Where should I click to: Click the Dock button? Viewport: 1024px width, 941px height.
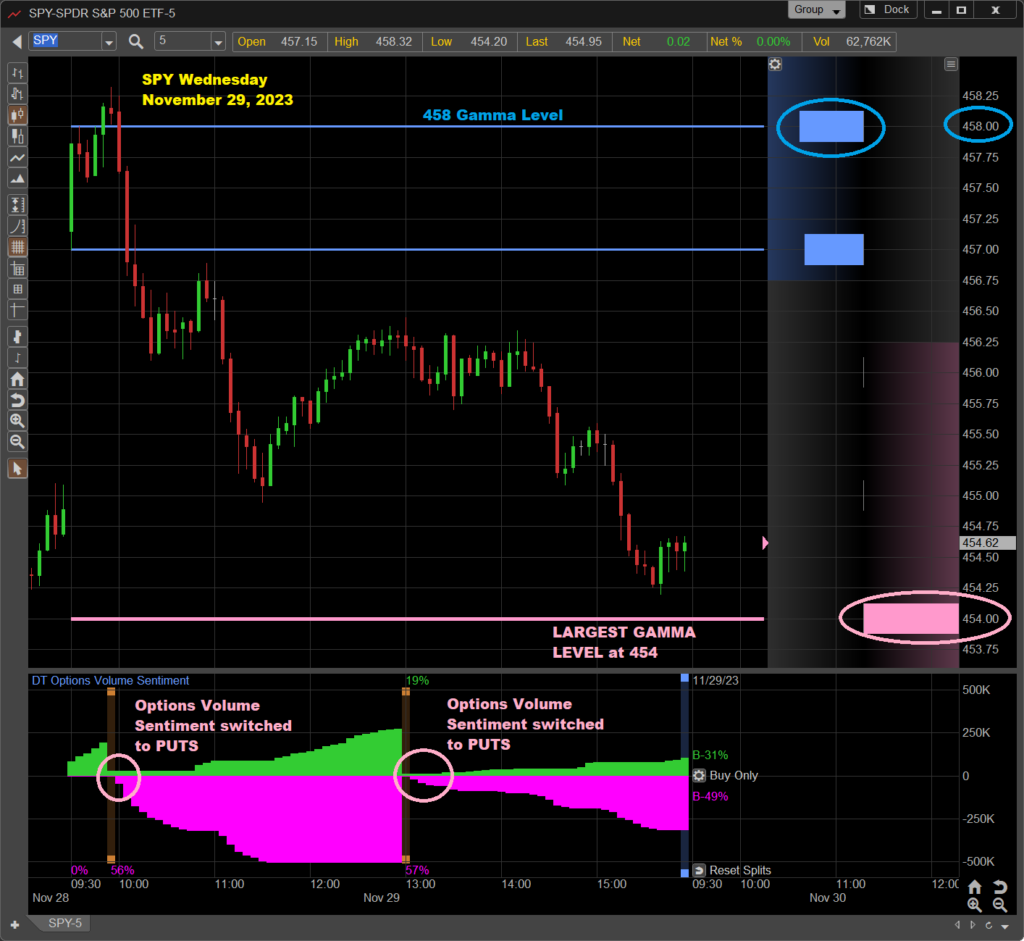887,10
